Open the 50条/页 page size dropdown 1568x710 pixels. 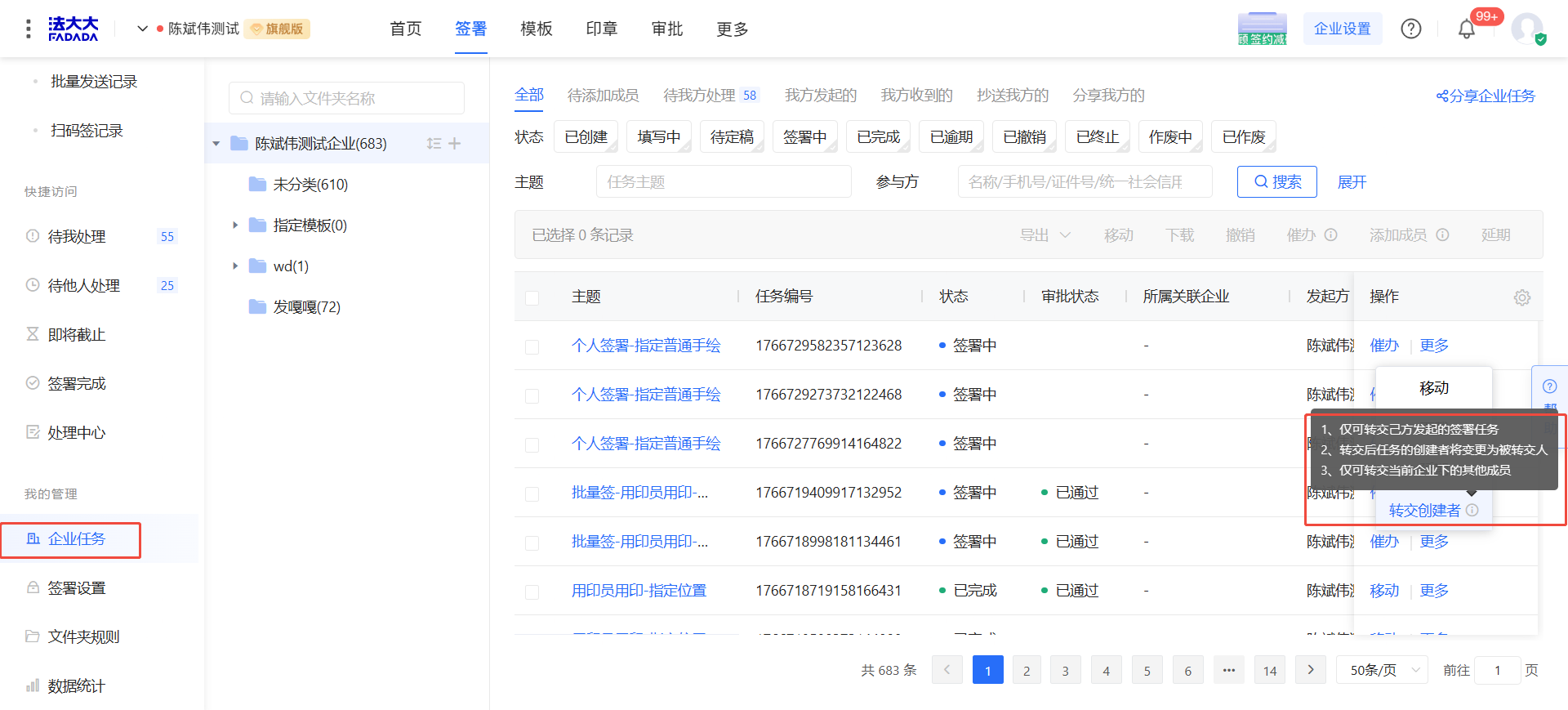(x=1381, y=670)
